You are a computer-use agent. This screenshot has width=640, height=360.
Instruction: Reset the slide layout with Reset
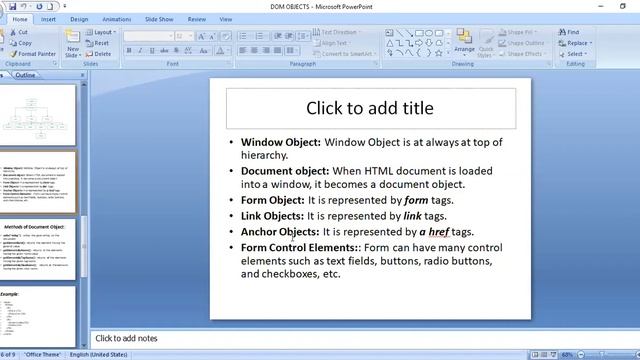pyautogui.click(x=98, y=43)
